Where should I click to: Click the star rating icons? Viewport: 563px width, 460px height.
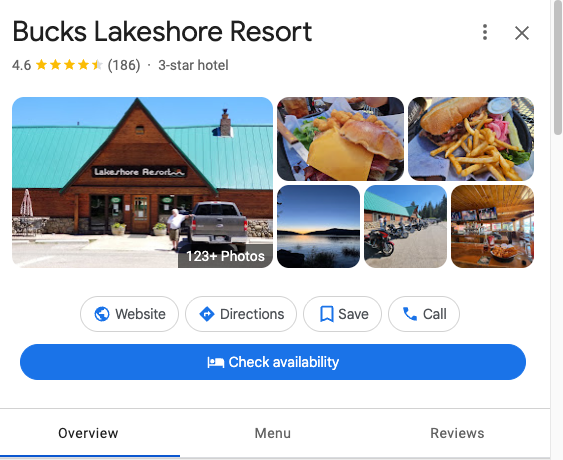[x=69, y=65]
